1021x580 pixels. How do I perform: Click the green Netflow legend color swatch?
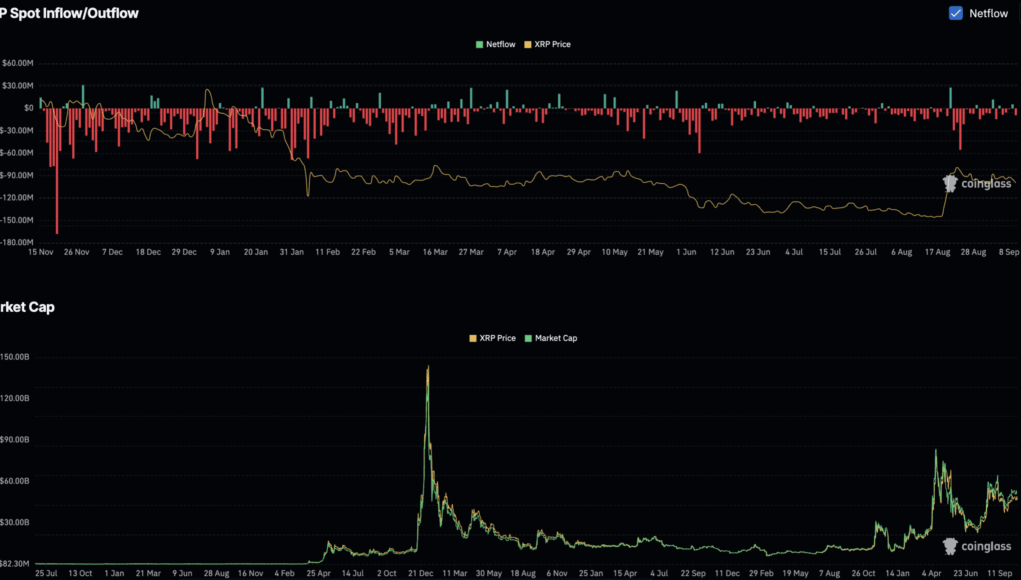pyautogui.click(x=479, y=44)
